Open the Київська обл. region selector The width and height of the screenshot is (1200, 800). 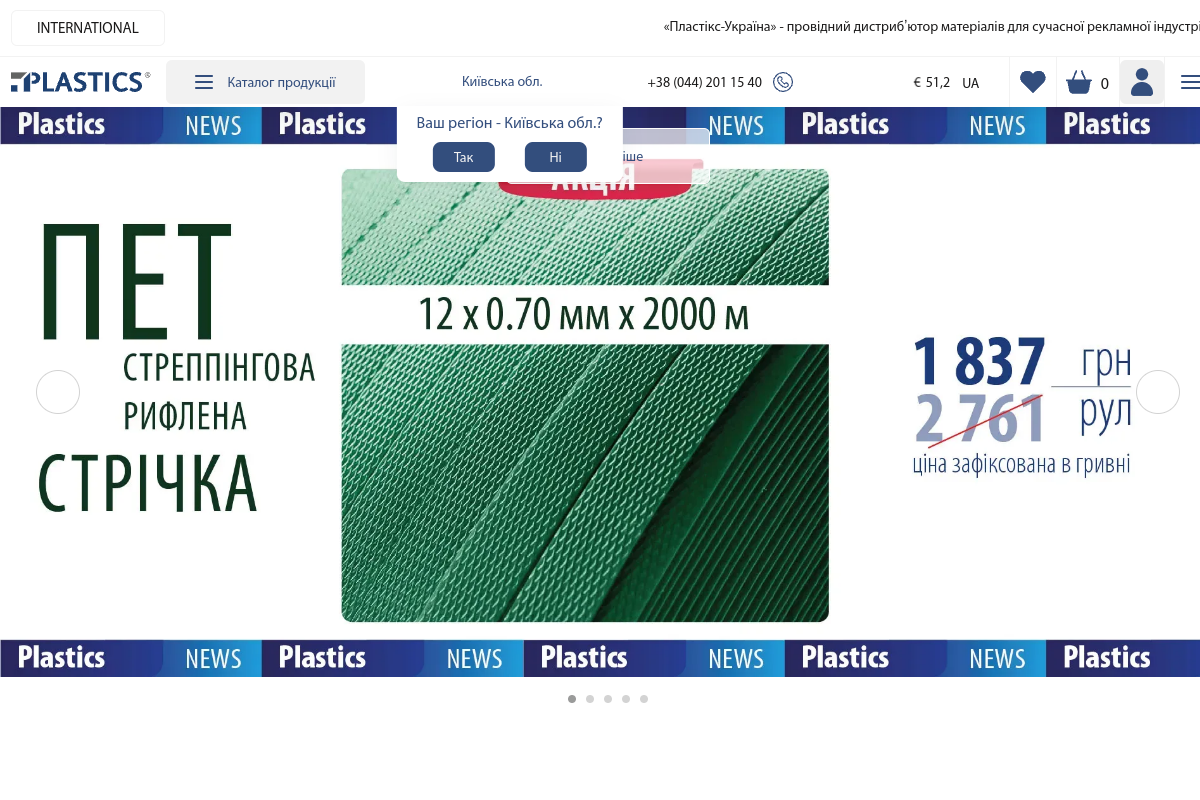pyautogui.click(x=502, y=81)
